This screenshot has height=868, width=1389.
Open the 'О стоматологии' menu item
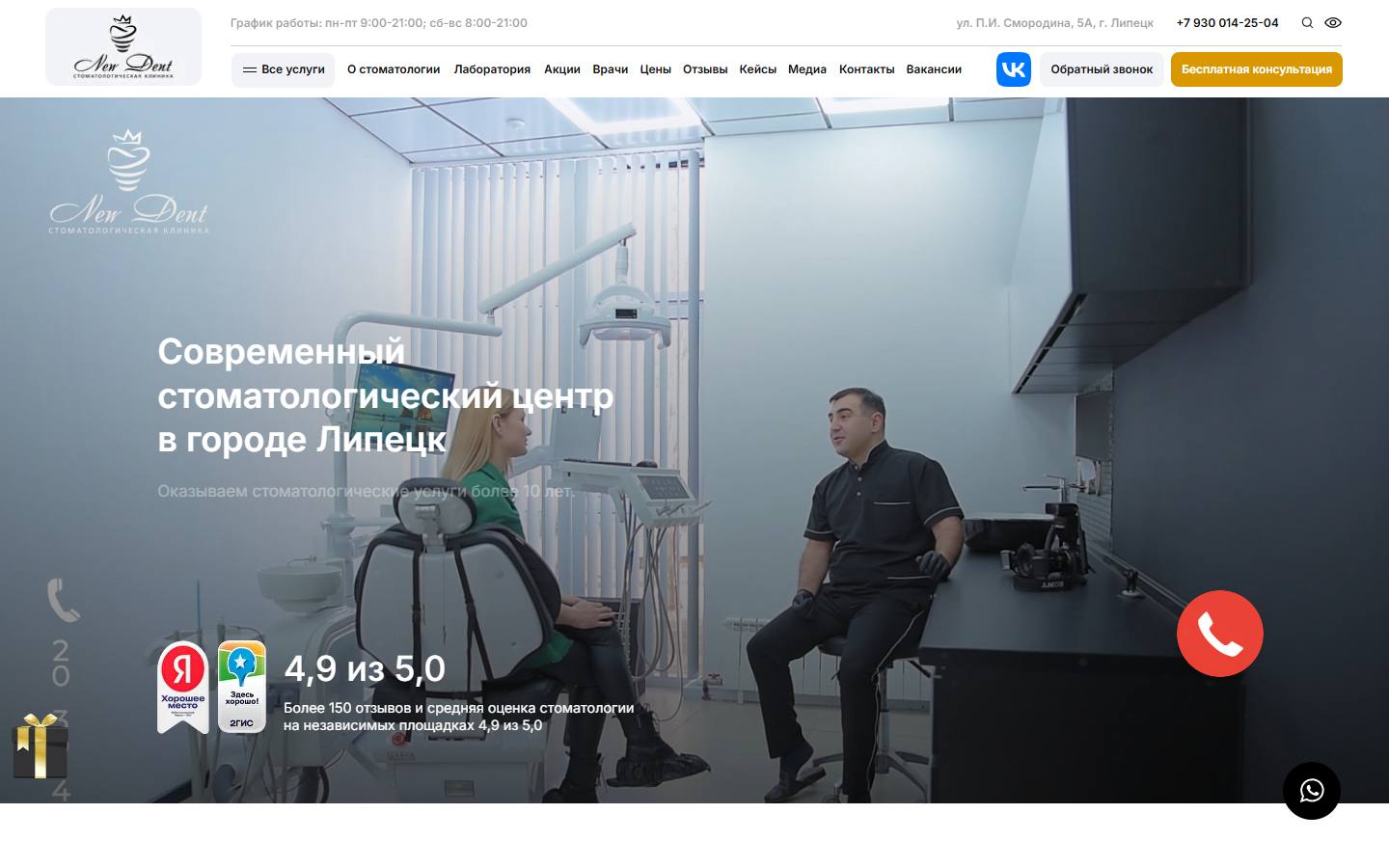tap(394, 69)
